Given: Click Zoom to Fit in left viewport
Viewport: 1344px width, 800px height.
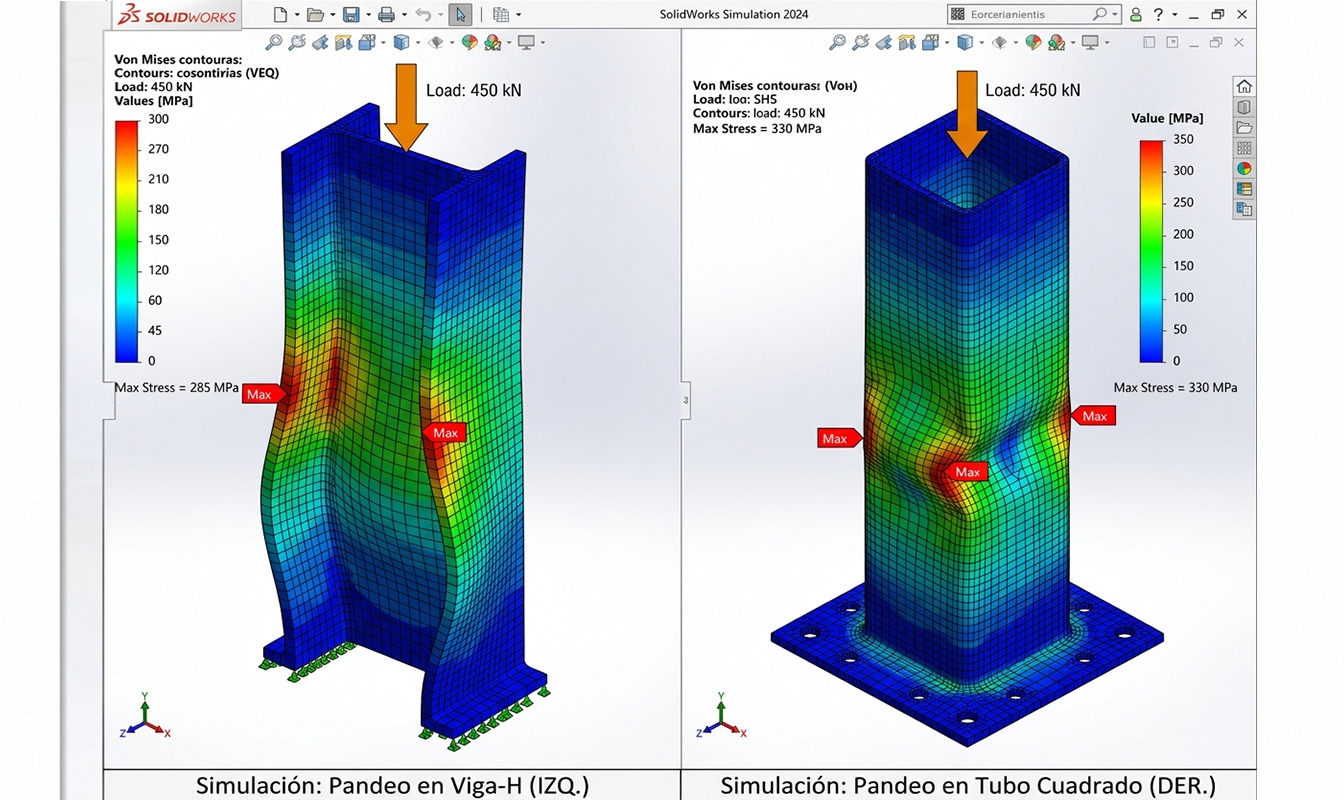Looking at the screenshot, I should [x=274, y=42].
